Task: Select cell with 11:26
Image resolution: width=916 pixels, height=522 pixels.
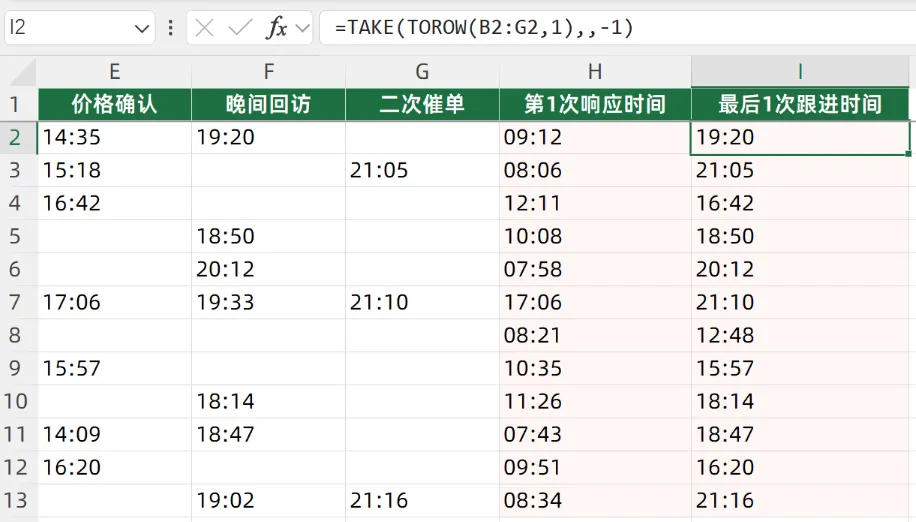Action: click(x=595, y=402)
